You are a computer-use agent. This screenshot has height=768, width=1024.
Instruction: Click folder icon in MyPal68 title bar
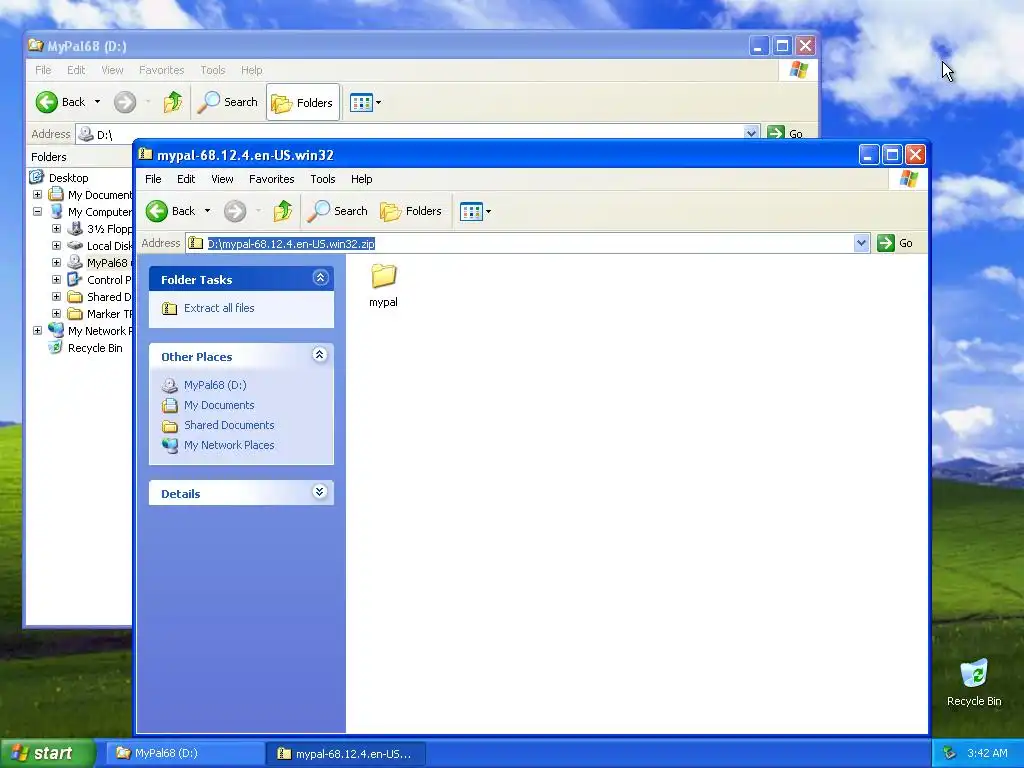click(x=35, y=45)
